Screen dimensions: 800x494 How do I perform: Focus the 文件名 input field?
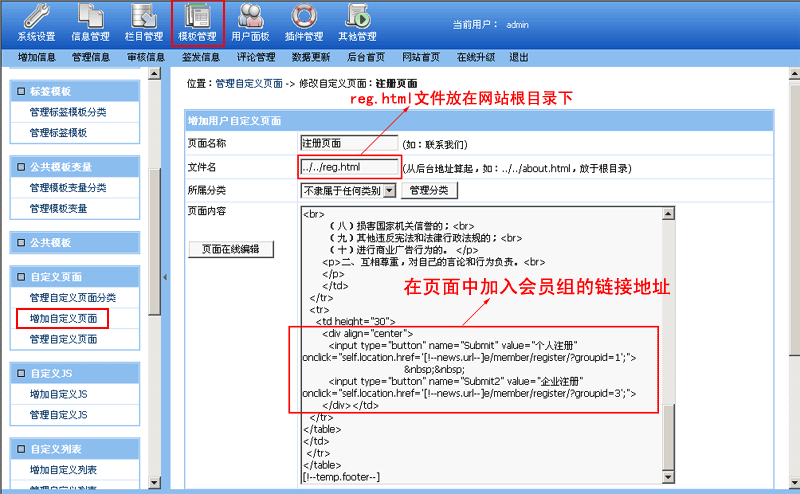pos(349,167)
